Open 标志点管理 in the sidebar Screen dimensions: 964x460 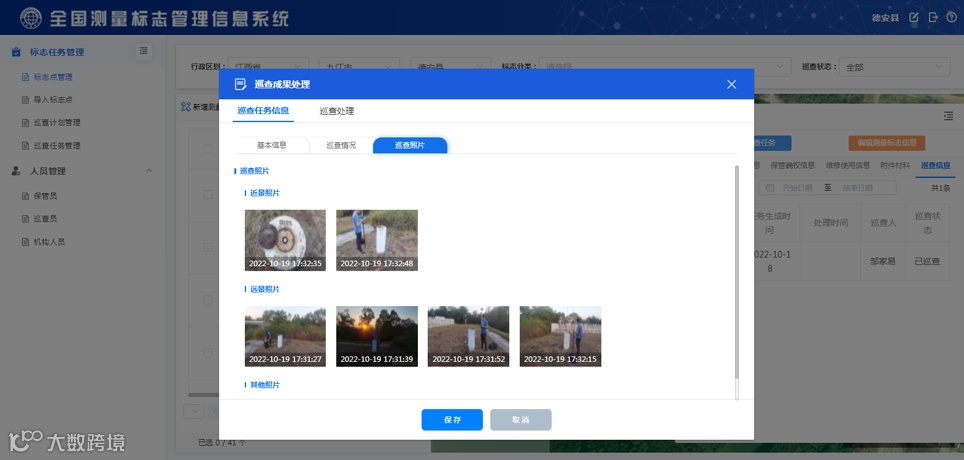point(53,77)
